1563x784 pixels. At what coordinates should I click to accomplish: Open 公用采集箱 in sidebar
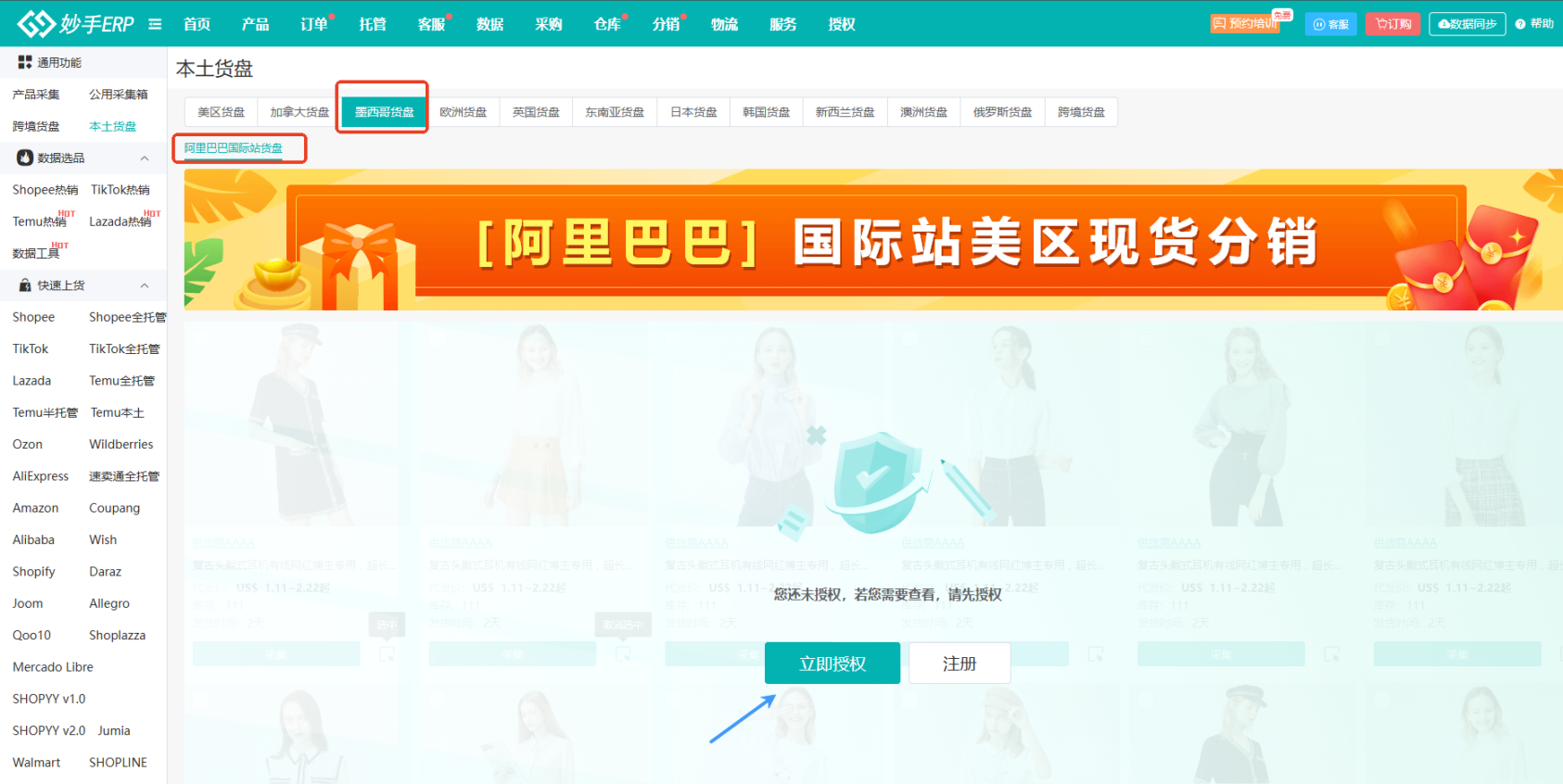click(119, 95)
